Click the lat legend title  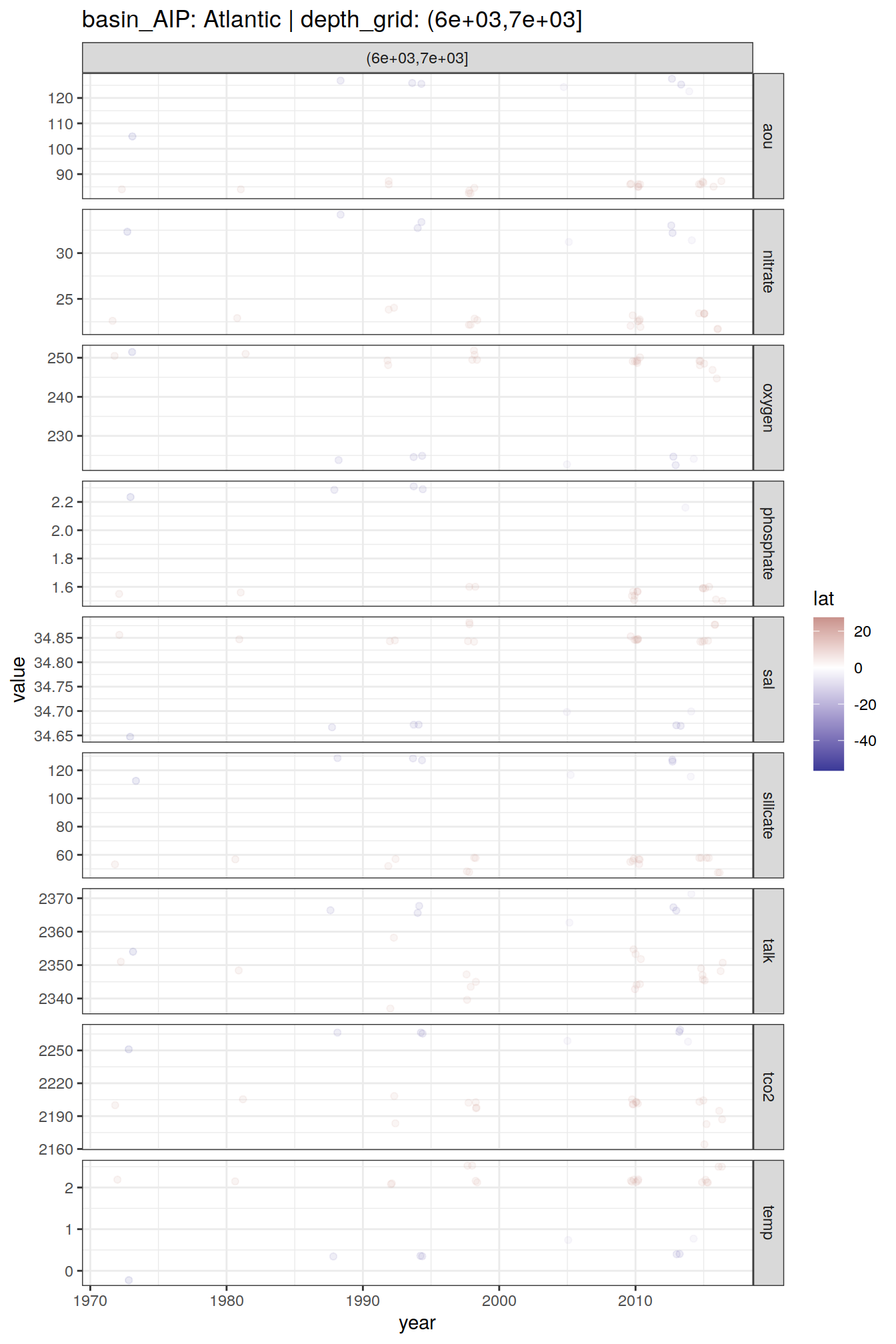pyautogui.click(x=823, y=599)
